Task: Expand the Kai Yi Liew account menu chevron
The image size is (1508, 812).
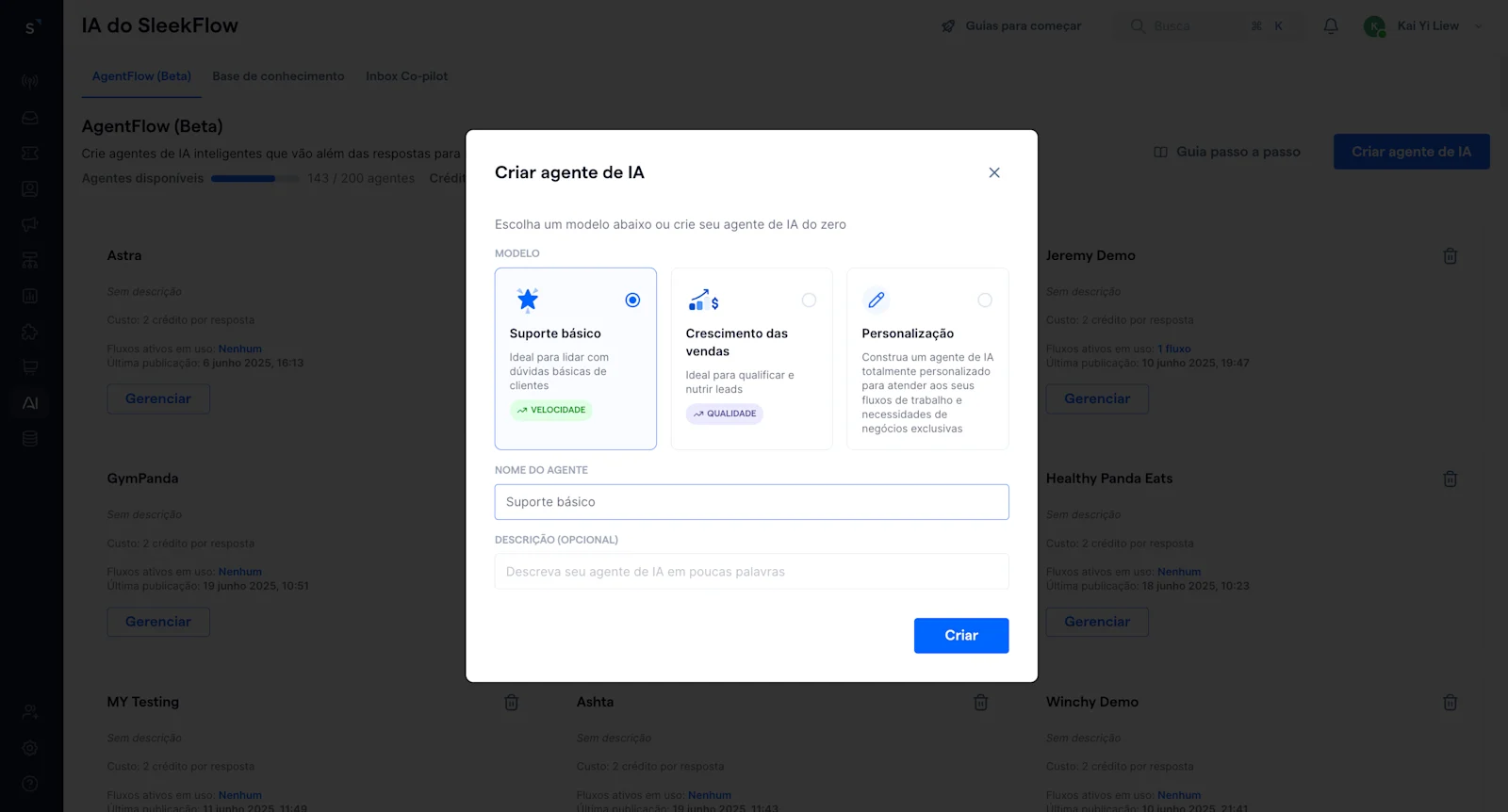Action: [x=1478, y=26]
